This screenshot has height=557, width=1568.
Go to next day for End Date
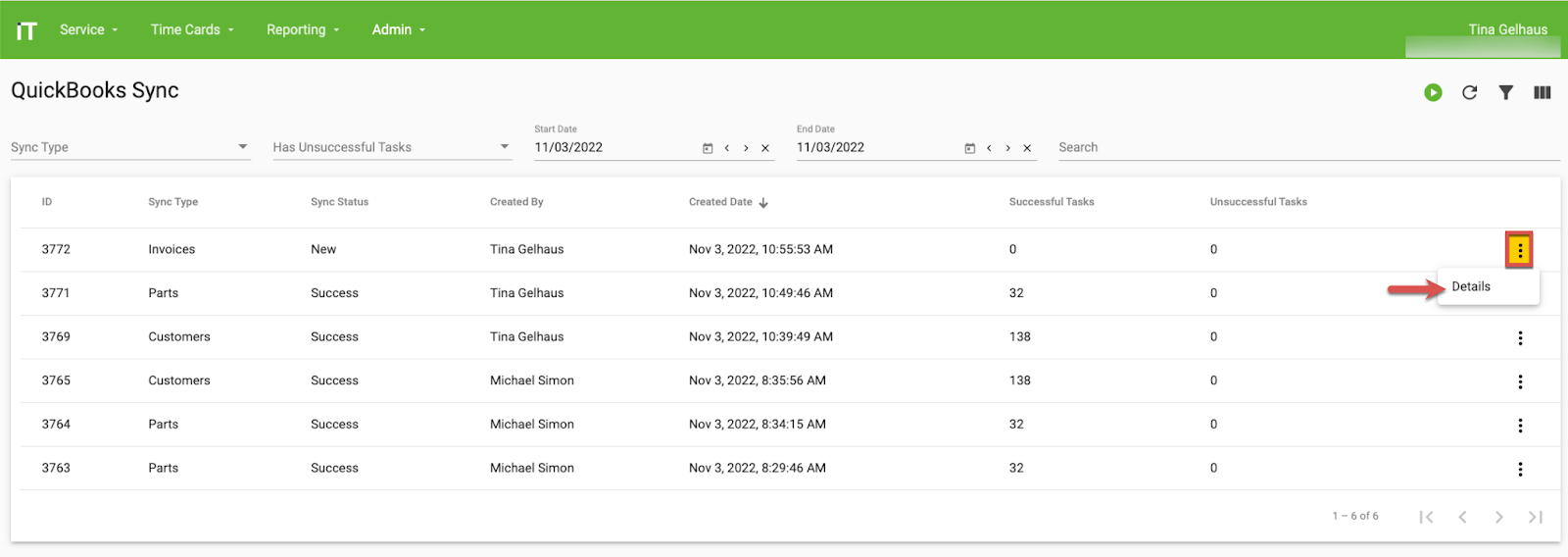pyautogui.click(x=1007, y=148)
